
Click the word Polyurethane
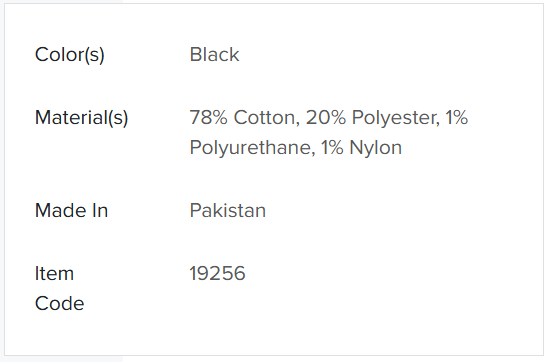[252, 148]
